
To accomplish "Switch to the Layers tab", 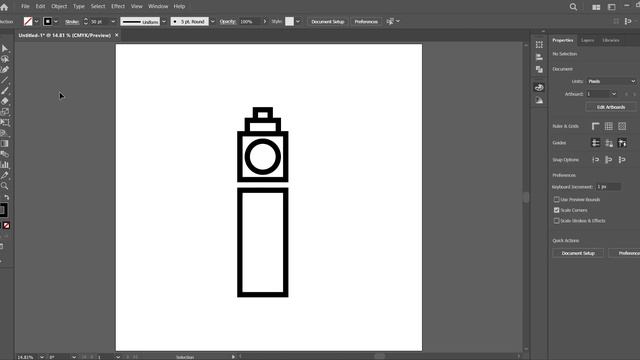I will pos(587,40).
